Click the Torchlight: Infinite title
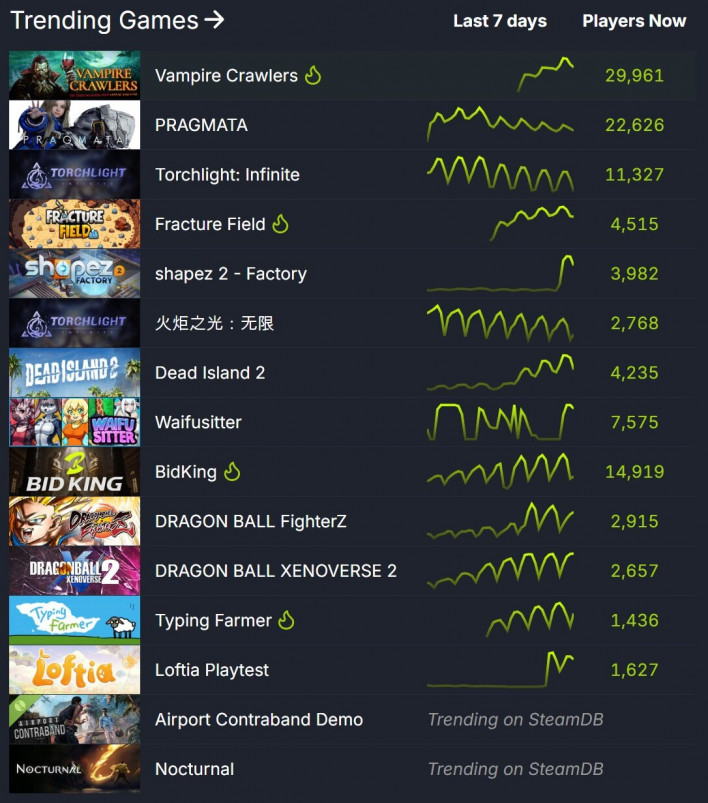 coord(227,175)
